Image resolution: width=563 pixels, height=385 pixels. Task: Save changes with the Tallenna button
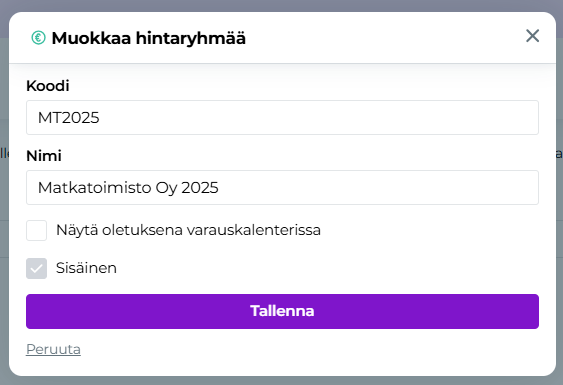click(282, 311)
